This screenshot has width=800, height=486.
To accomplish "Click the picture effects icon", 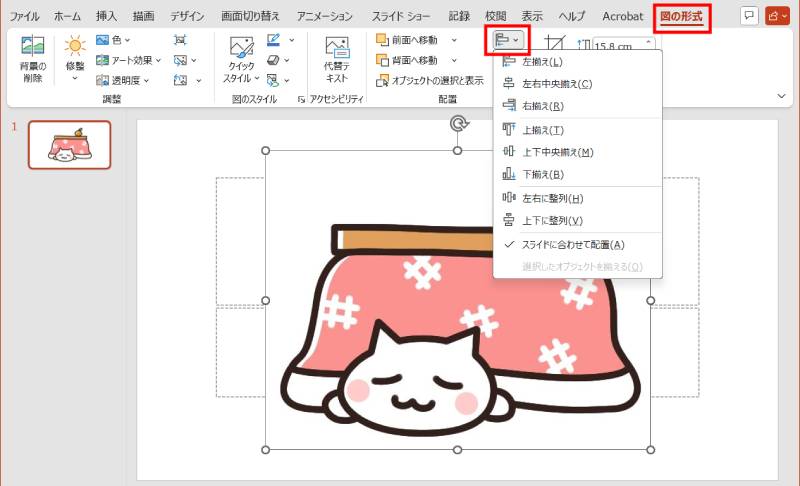I will pyautogui.click(x=273, y=60).
